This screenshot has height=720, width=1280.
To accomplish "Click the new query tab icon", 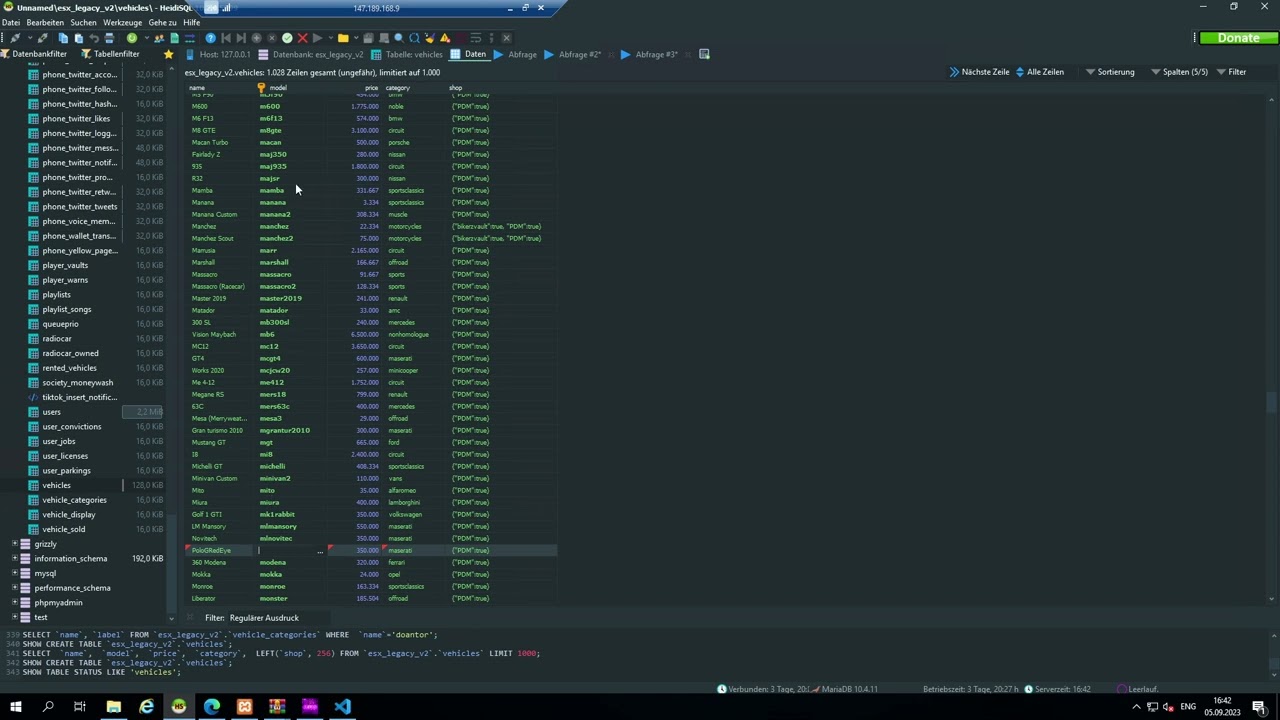I will [704, 54].
